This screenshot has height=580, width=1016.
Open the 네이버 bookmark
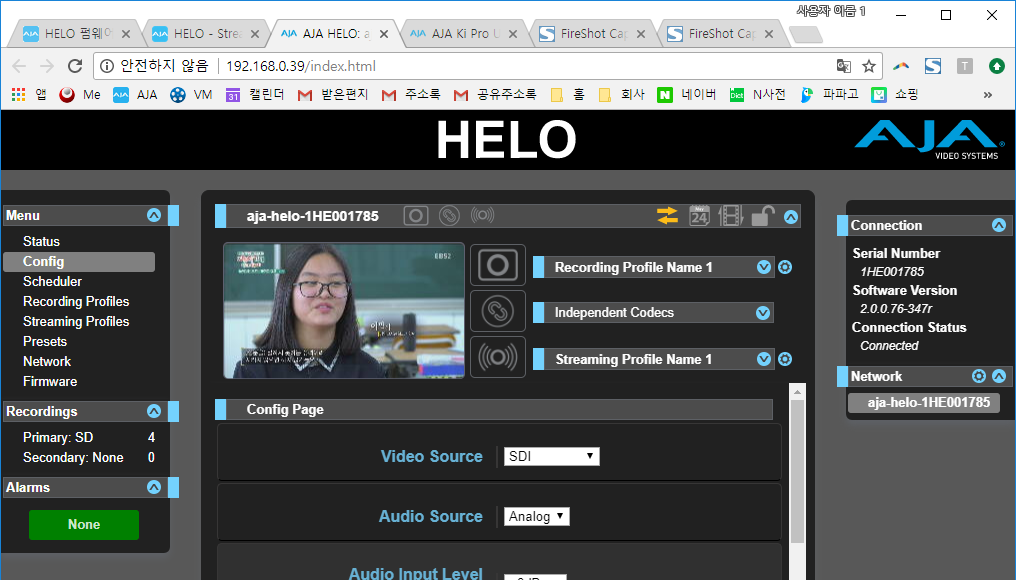tap(686, 95)
